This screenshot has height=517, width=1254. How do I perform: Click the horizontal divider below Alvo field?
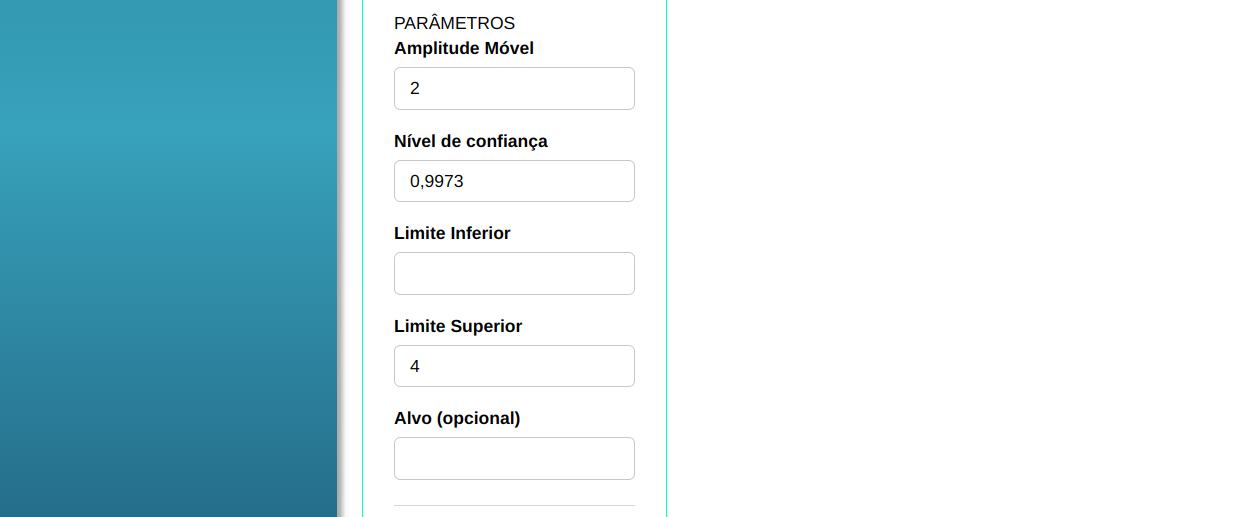pos(514,506)
